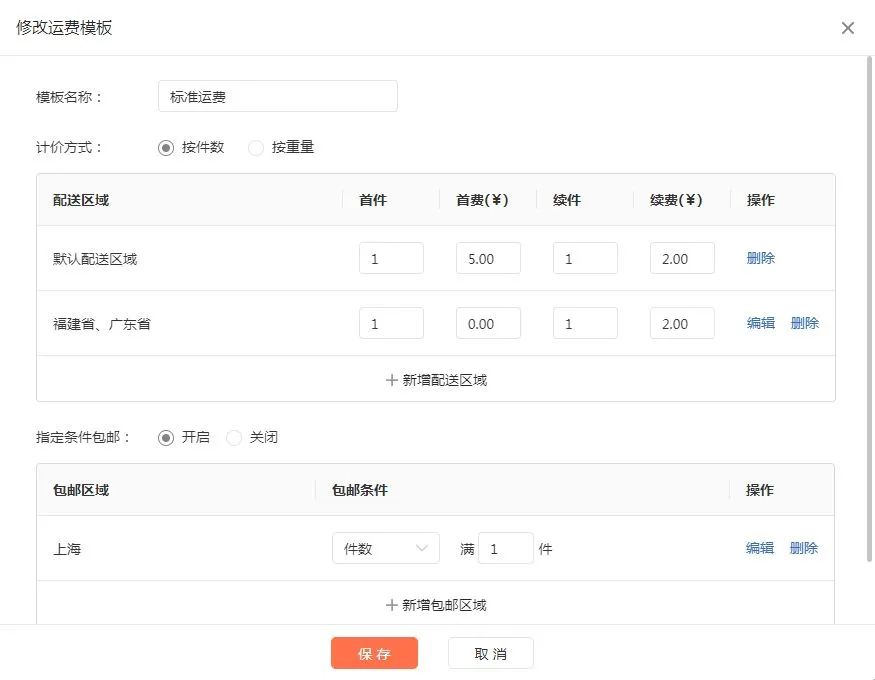Edit the 福建省、广东省 delivery region
875x680 pixels.
761,323
